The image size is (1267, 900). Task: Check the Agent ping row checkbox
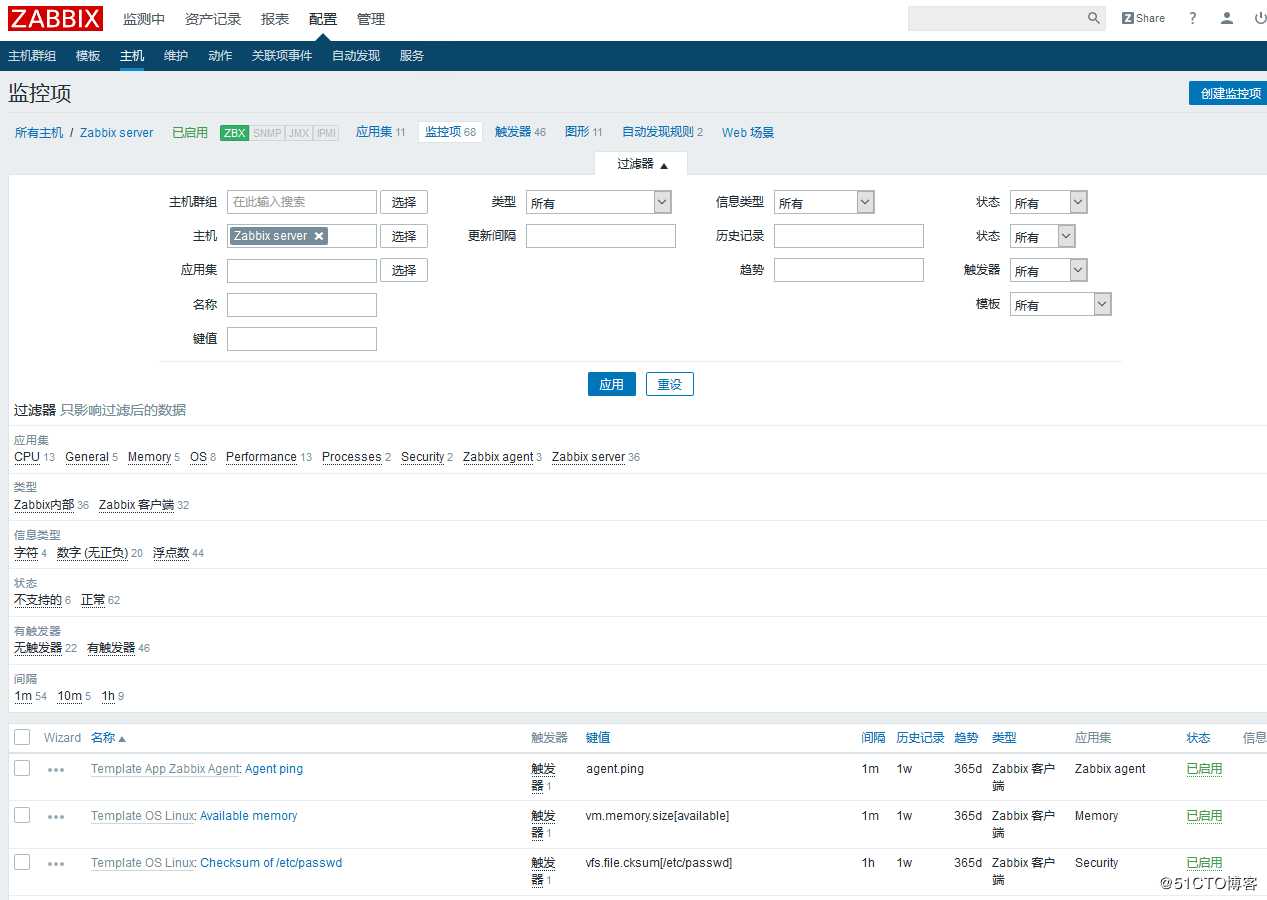pos(22,768)
